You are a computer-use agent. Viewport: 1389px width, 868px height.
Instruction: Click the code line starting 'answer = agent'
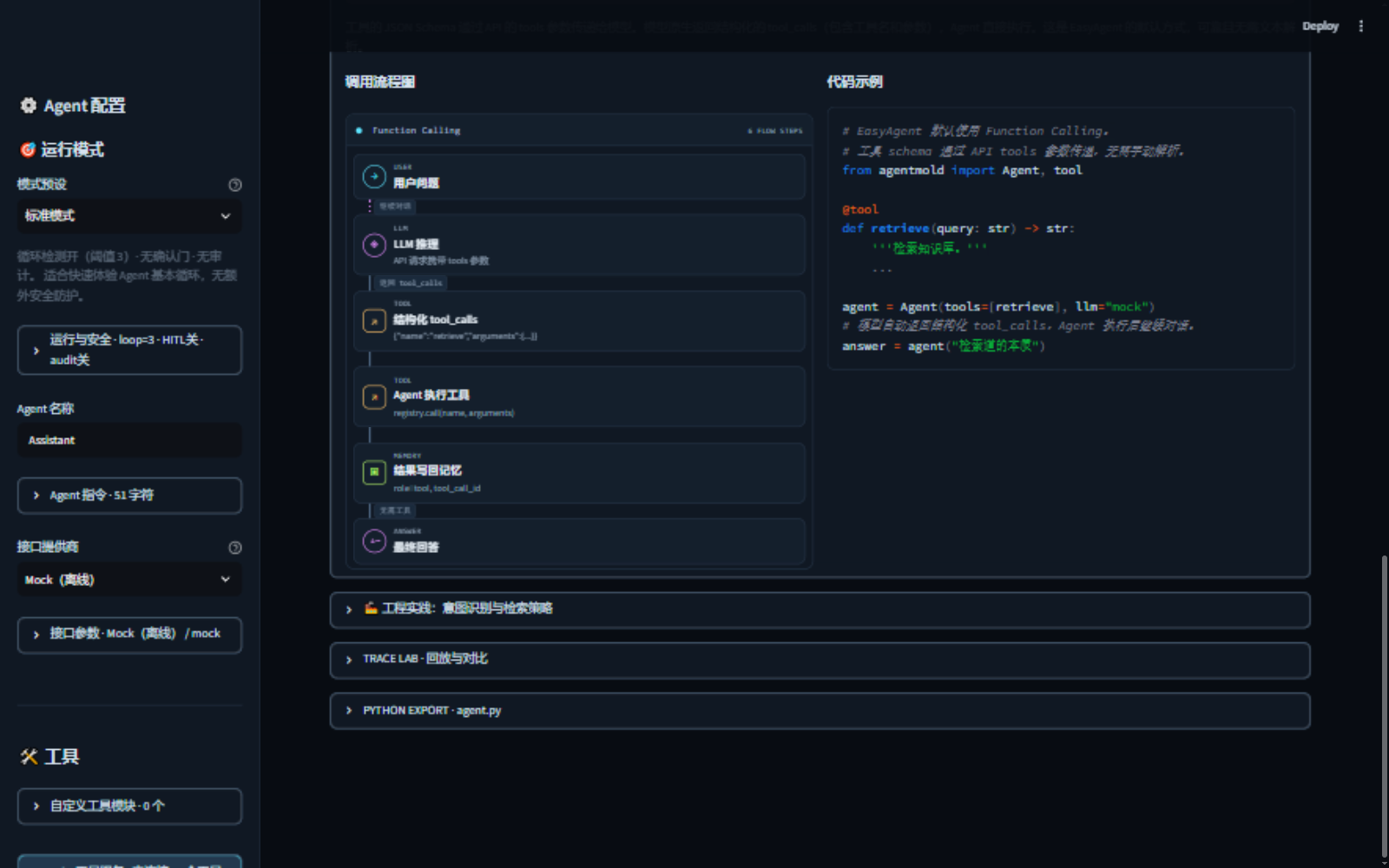coord(944,345)
